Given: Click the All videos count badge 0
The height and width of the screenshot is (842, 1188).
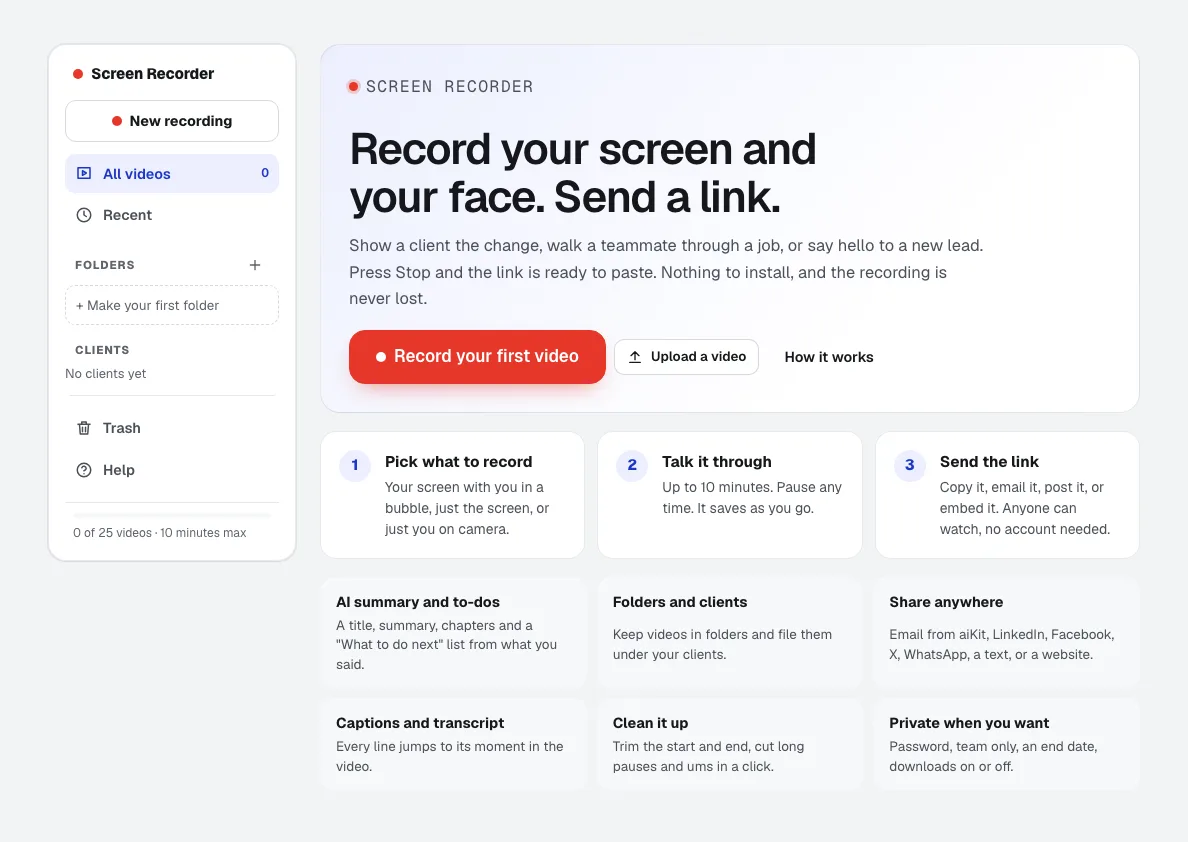Looking at the screenshot, I should [264, 173].
